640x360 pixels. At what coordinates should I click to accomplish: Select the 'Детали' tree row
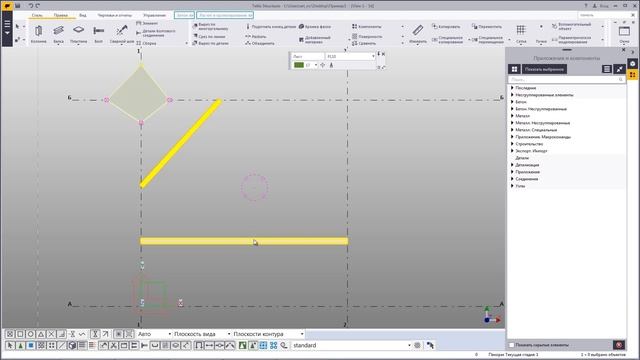[x=567, y=158]
